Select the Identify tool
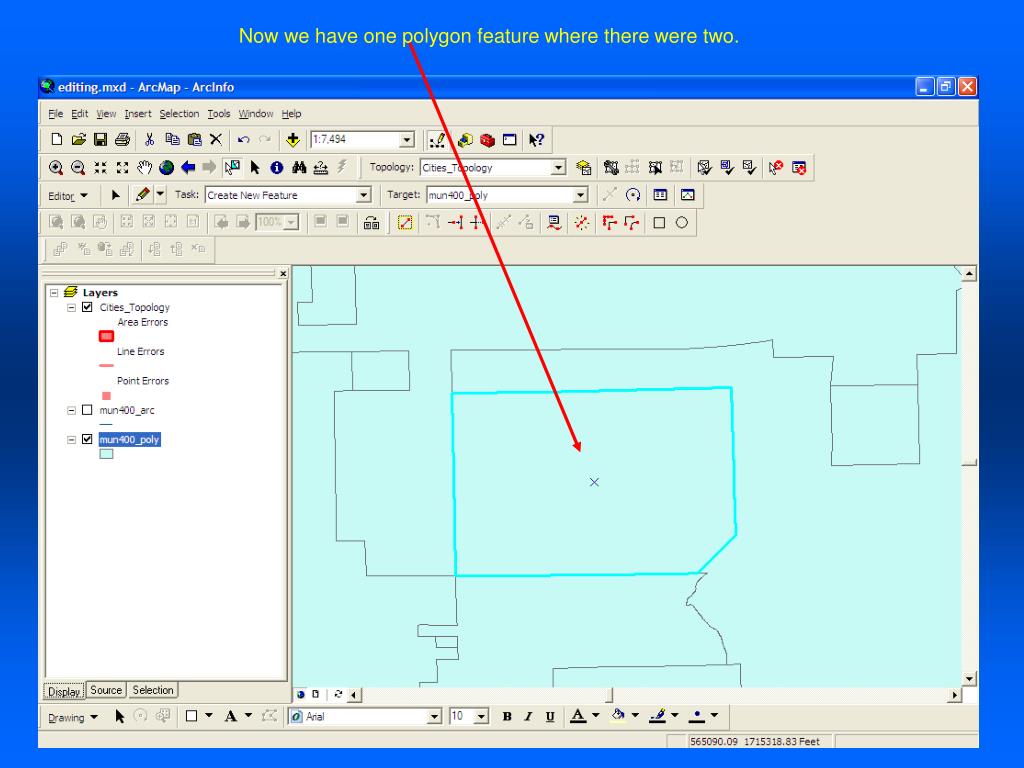 [277, 168]
